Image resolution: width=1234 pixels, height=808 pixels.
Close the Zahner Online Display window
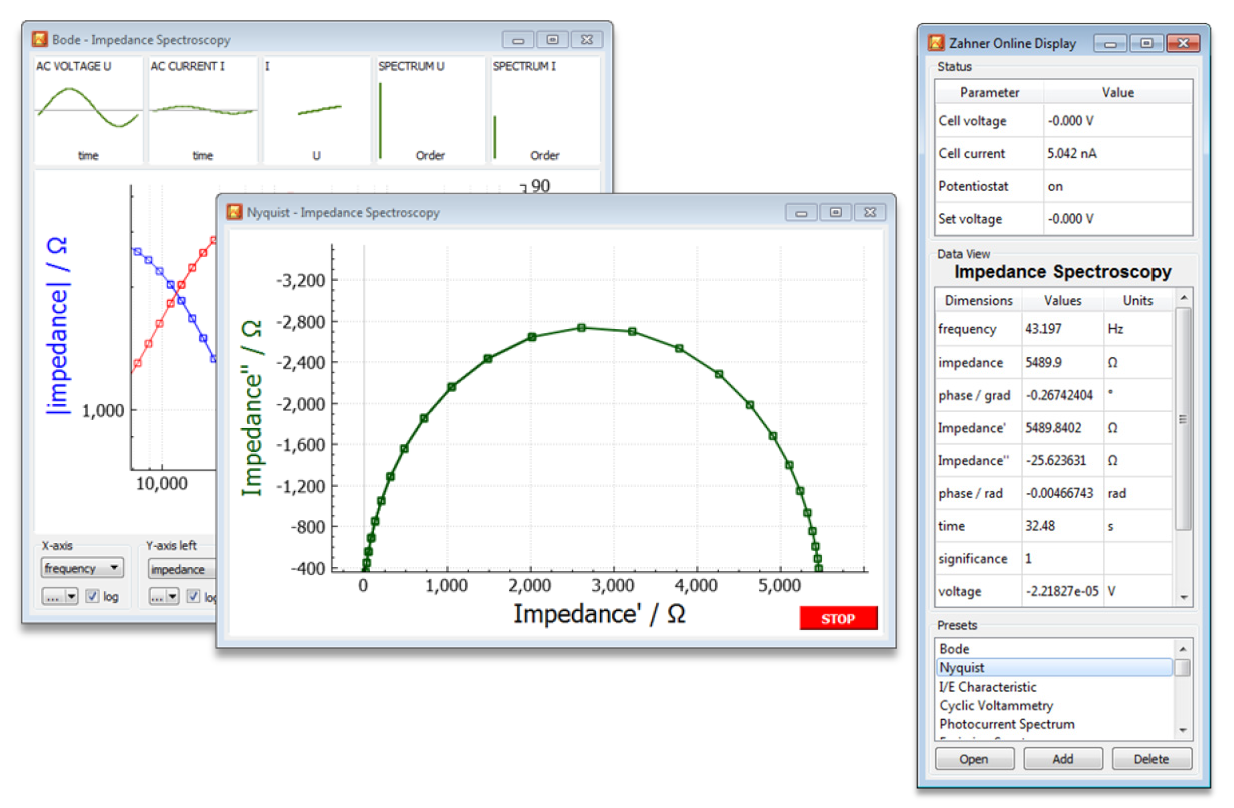click(x=1182, y=43)
